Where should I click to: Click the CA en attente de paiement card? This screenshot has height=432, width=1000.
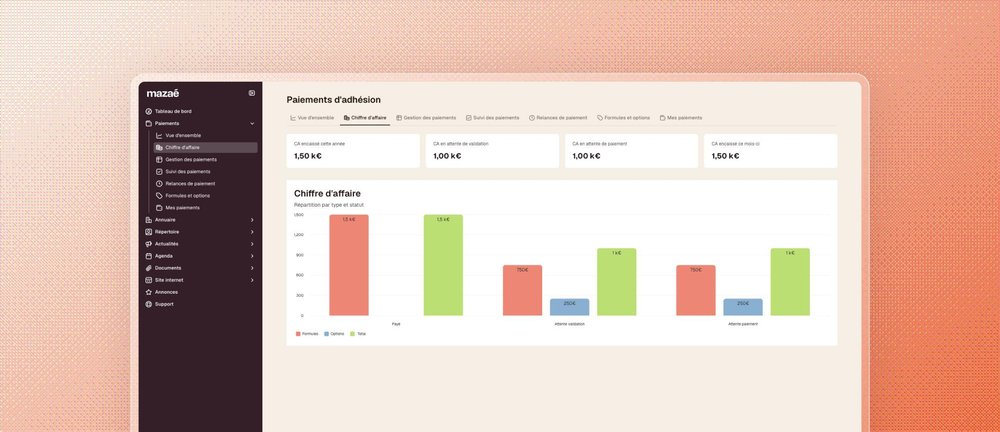pyautogui.click(x=631, y=151)
